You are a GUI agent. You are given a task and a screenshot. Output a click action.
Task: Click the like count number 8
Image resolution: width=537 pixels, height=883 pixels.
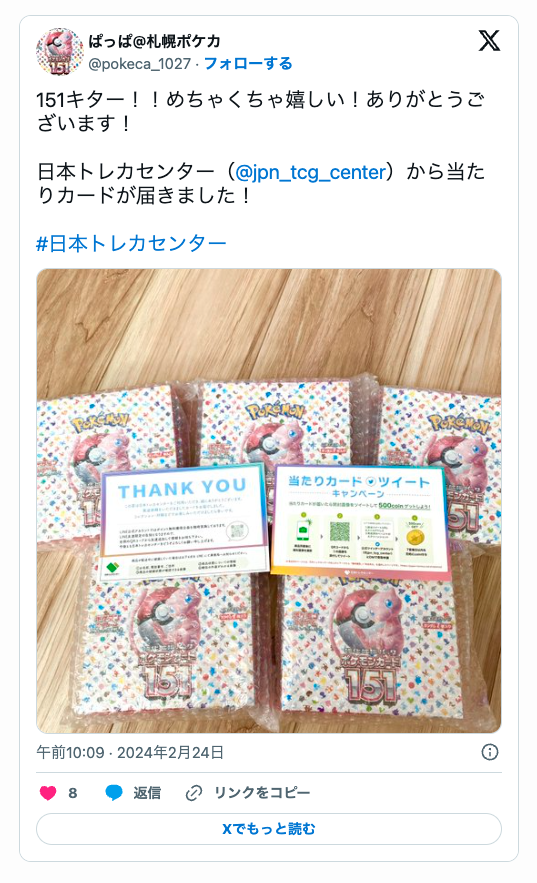point(73,793)
